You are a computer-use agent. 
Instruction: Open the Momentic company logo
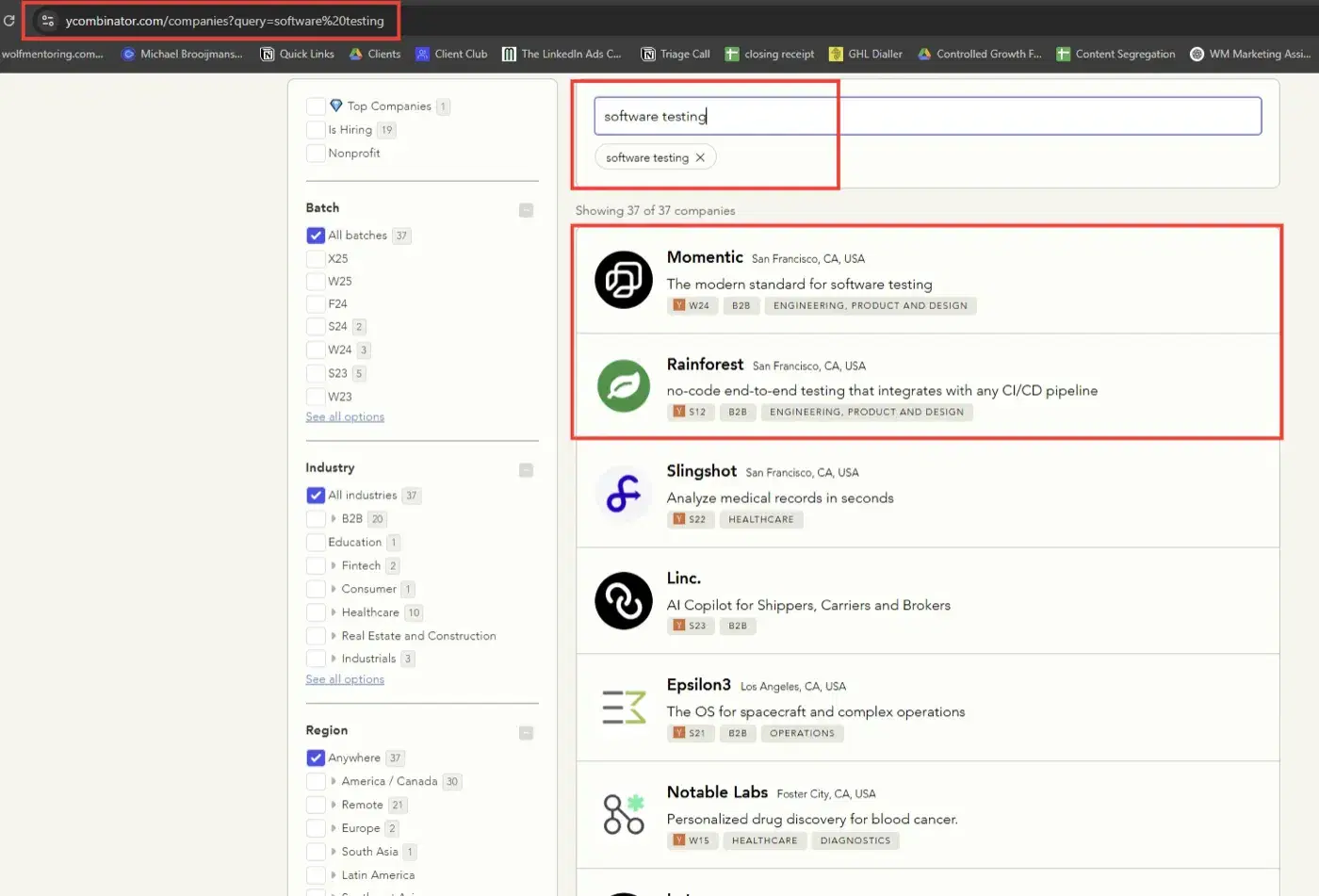(624, 280)
